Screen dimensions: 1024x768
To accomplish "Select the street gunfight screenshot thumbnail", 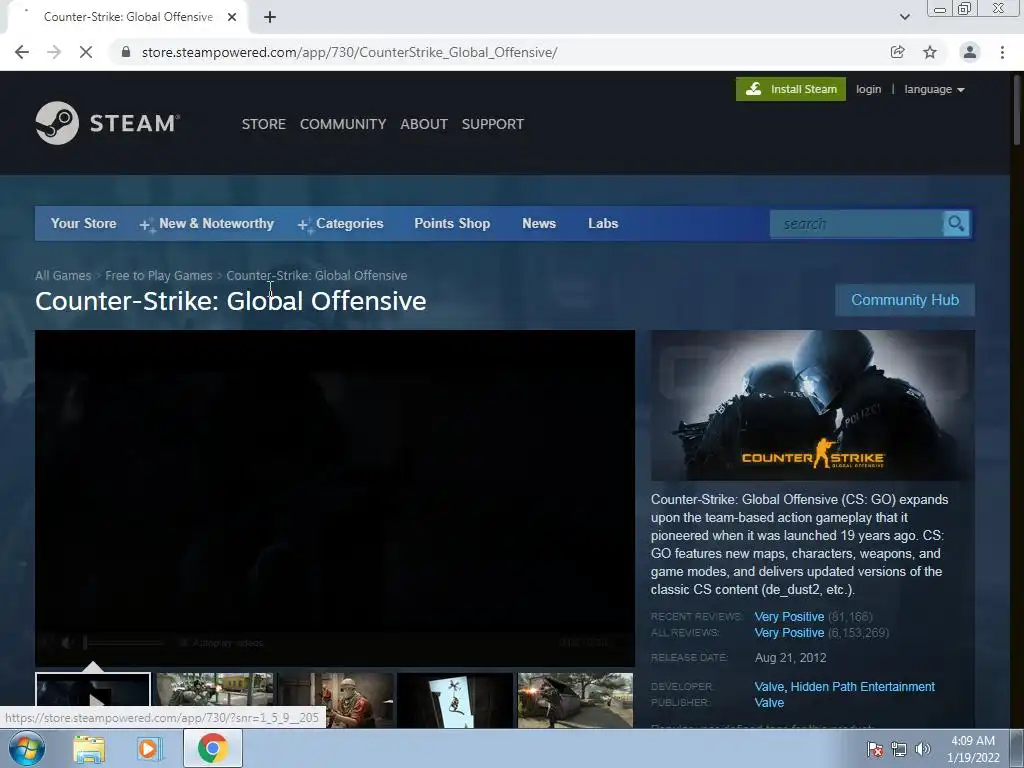I will (215, 700).
